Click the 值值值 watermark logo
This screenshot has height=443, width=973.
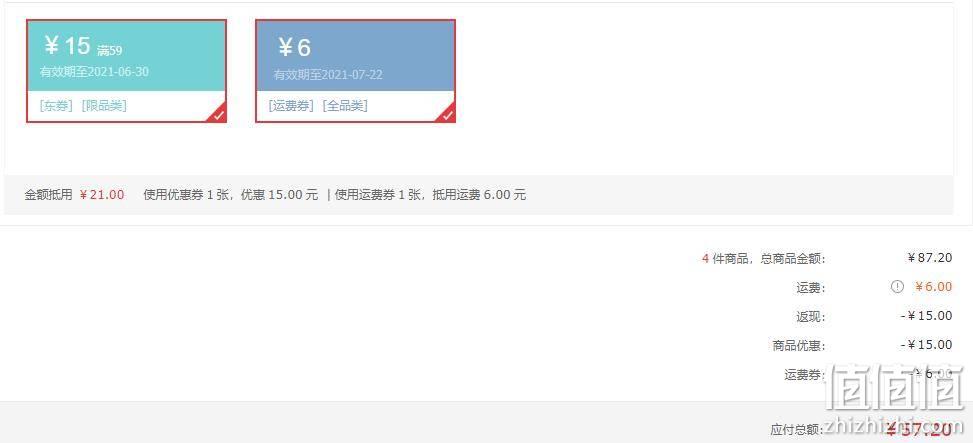pos(897,387)
